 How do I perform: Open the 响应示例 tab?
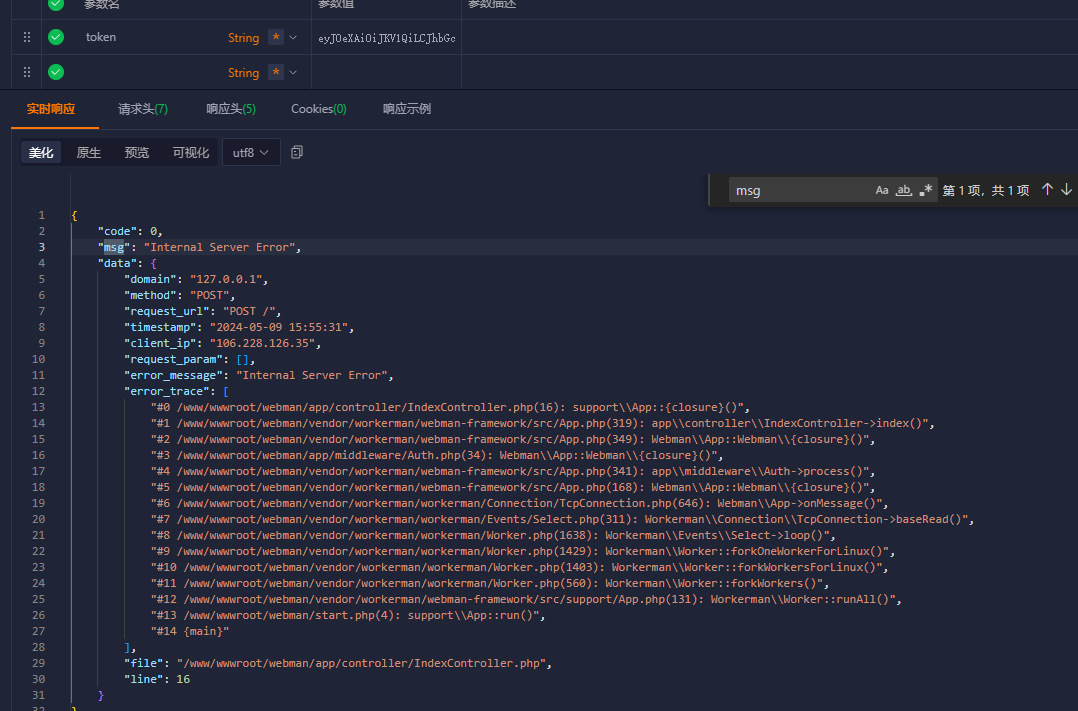pyautogui.click(x=407, y=109)
